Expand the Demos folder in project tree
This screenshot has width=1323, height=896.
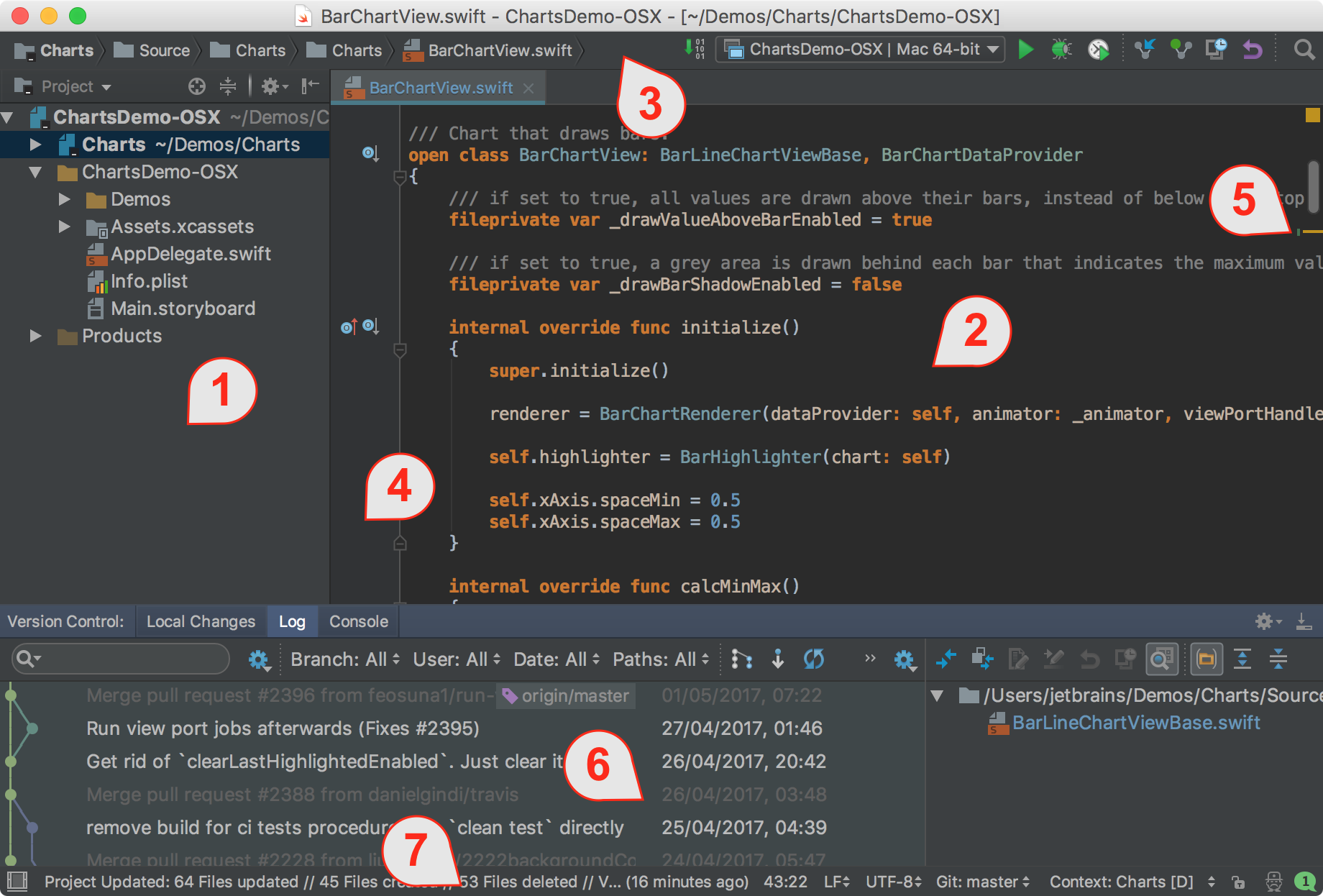[65, 199]
